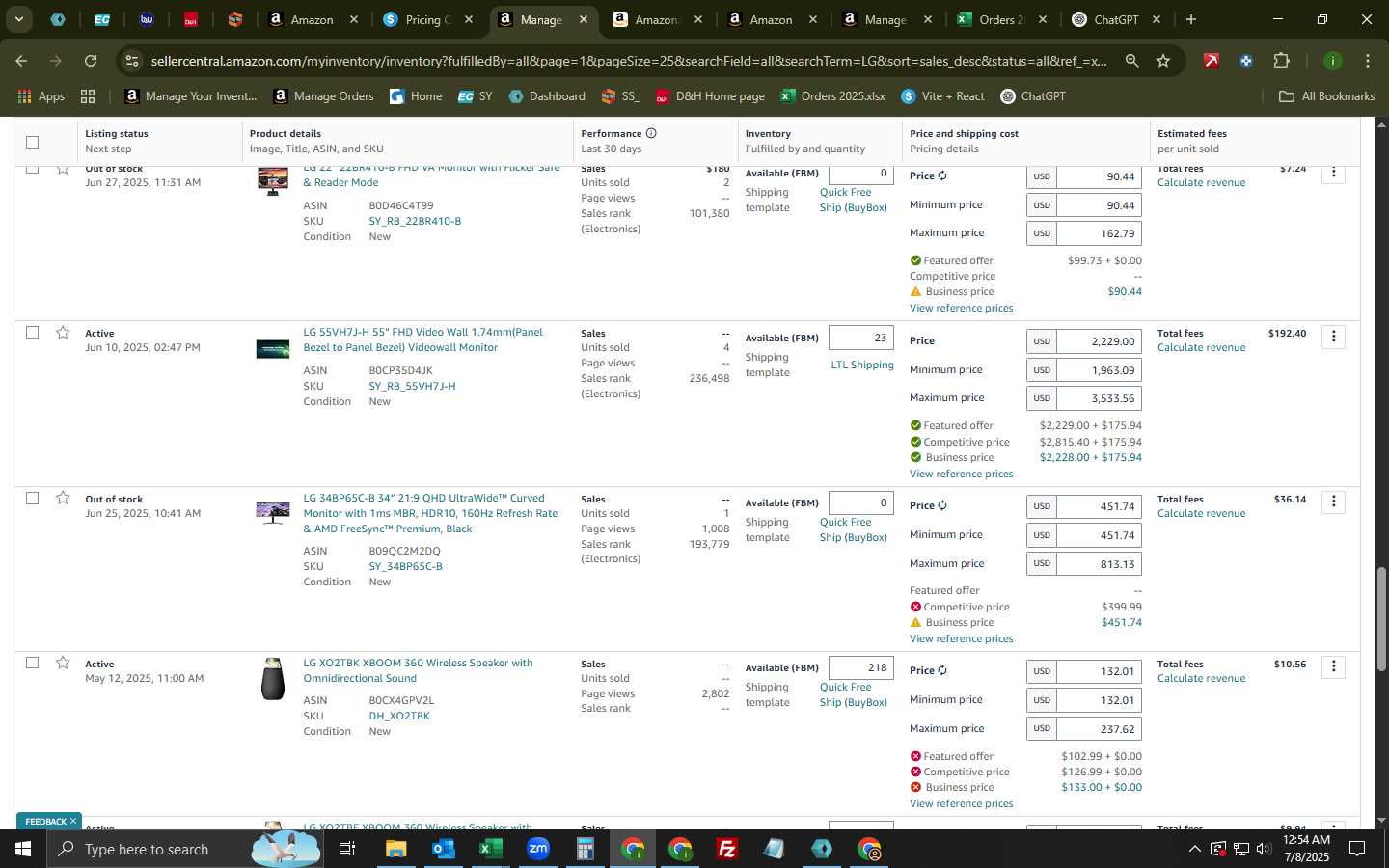This screenshot has width=1389, height=868.
Task: Open the LG 55VH7J-H Video Wall product title
Action: [422, 339]
